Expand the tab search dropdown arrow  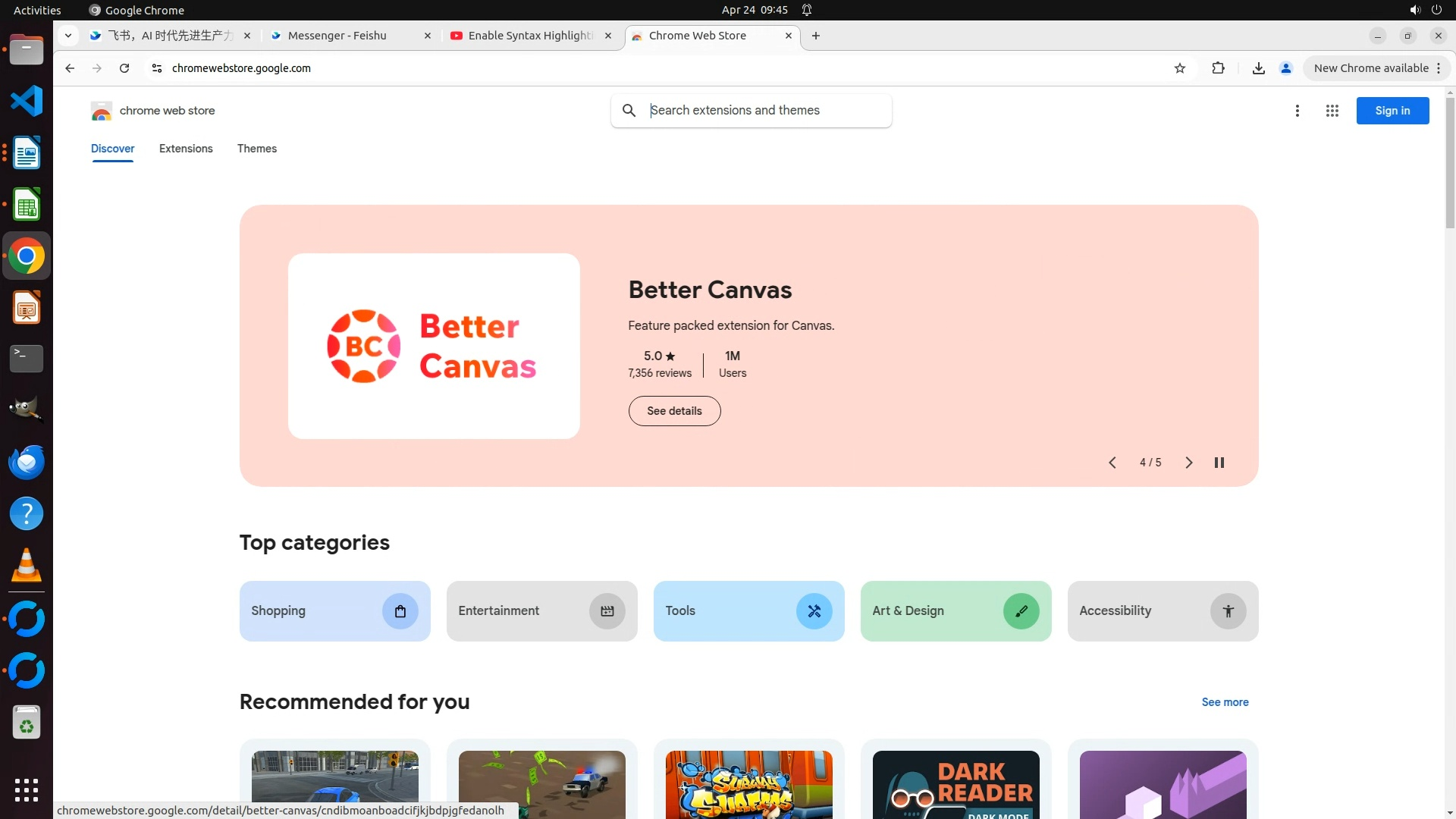pyautogui.click(x=68, y=36)
